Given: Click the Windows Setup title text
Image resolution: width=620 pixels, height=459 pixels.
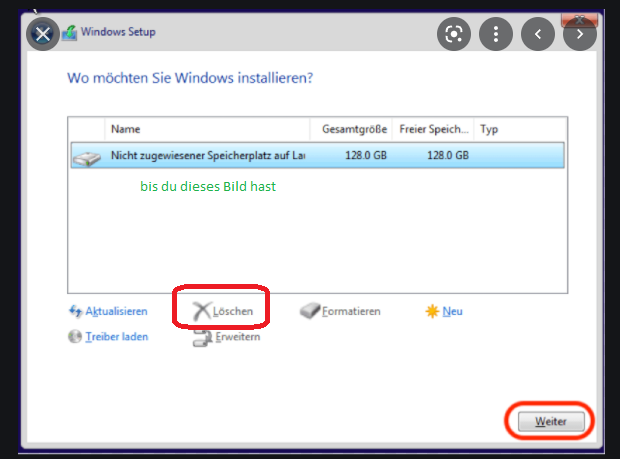Looking at the screenshot, I should (118, 32).
